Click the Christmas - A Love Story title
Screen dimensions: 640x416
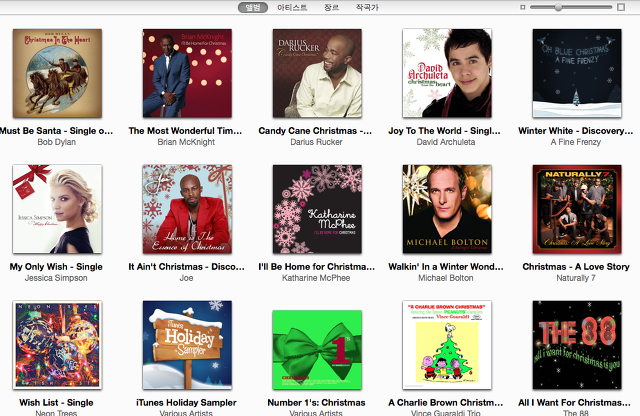pyautogui.click(x=576, y=267)
